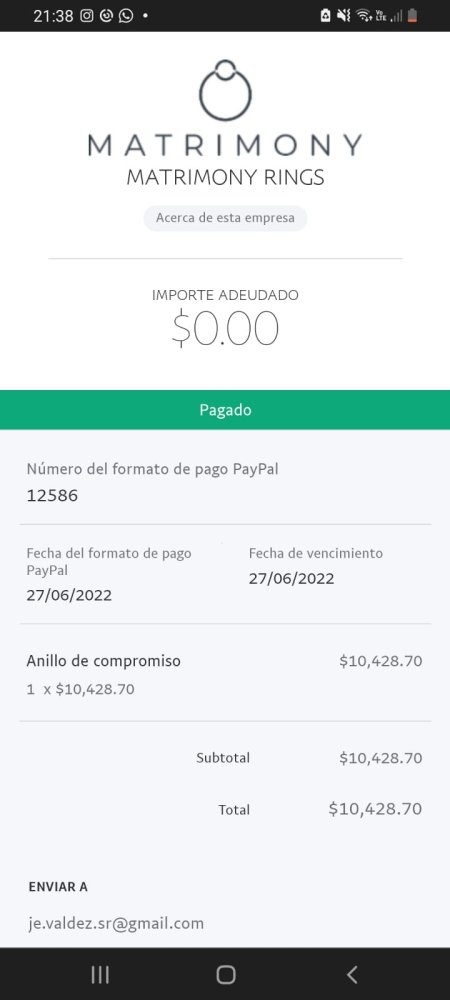
Task: Tap the home navigation button
Action: coord(226,974)
